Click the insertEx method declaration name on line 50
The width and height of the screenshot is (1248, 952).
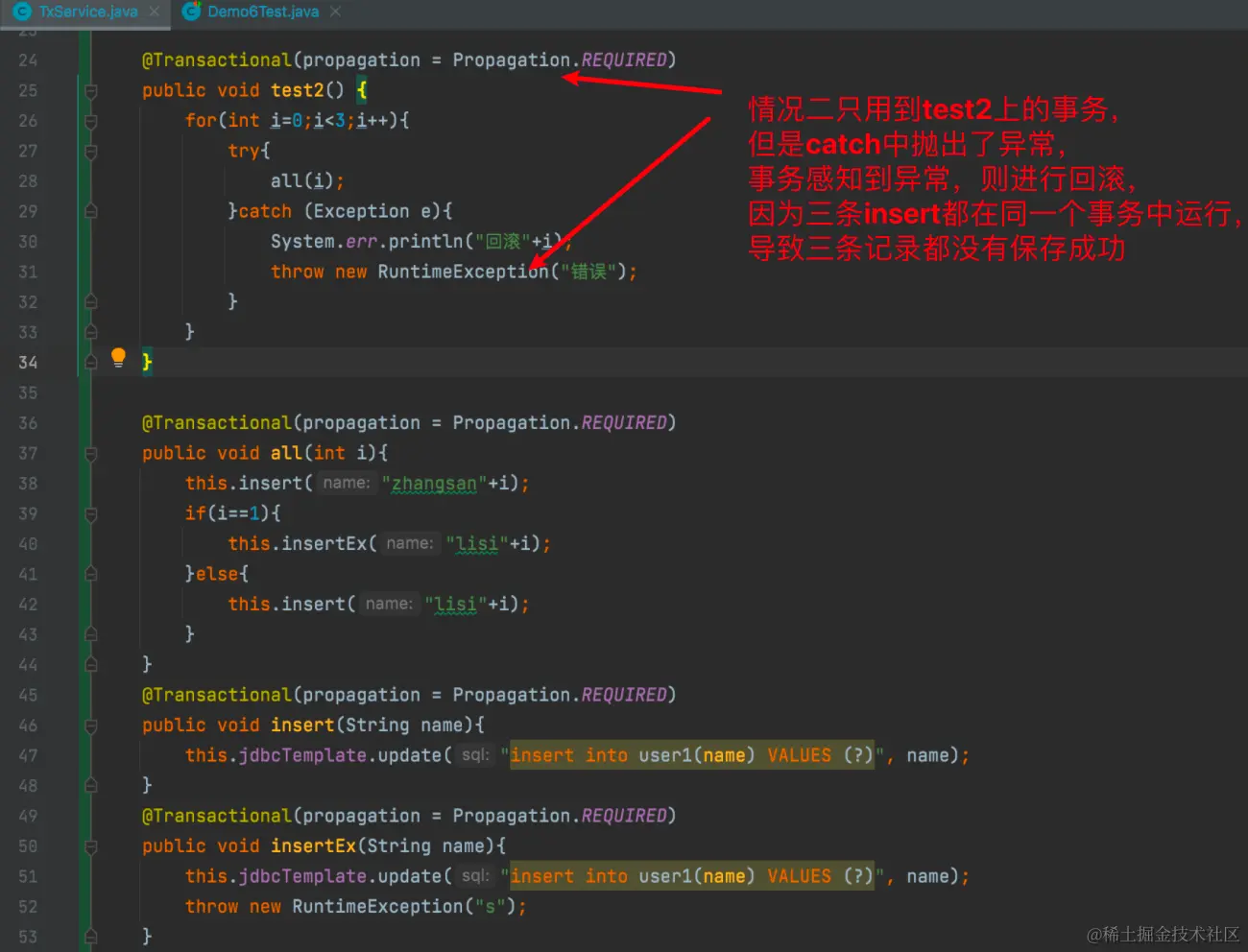[313, 846]
